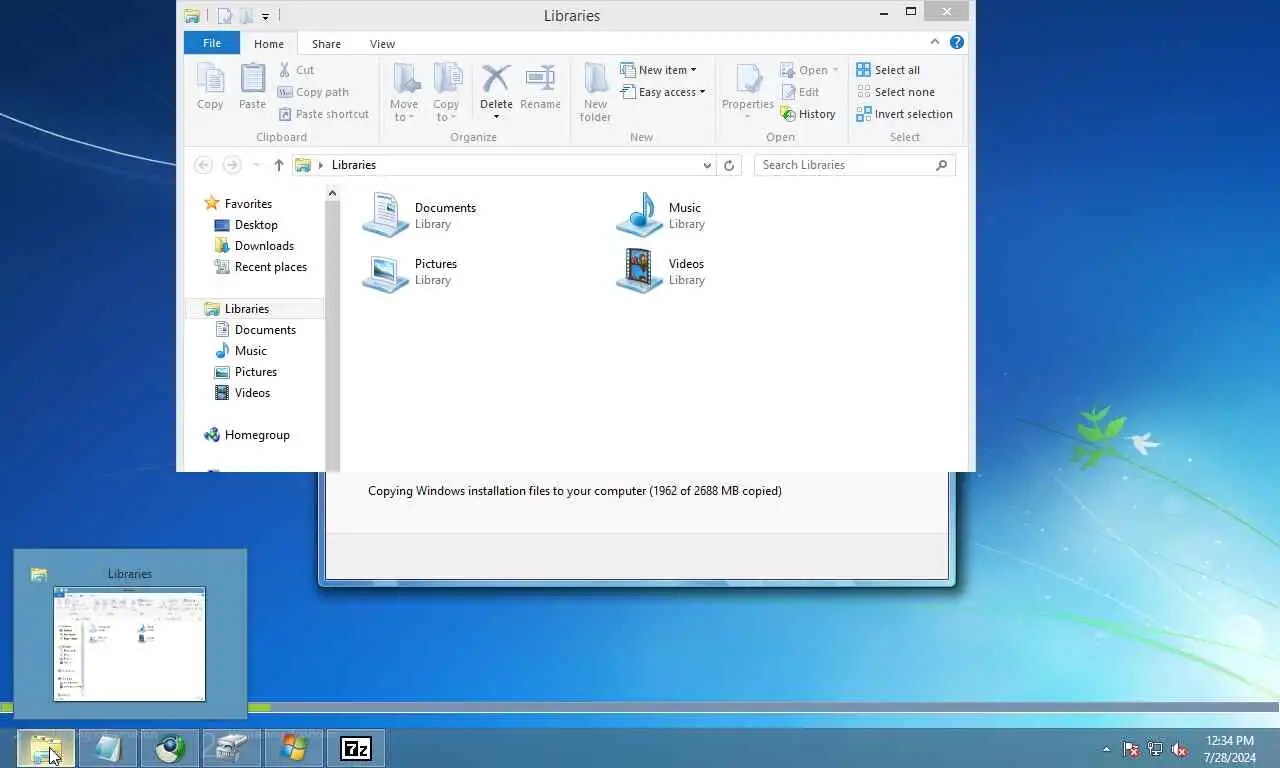Click Select none in the ribbon
This screenshot has height=768, width=1280.
point(895,92)
